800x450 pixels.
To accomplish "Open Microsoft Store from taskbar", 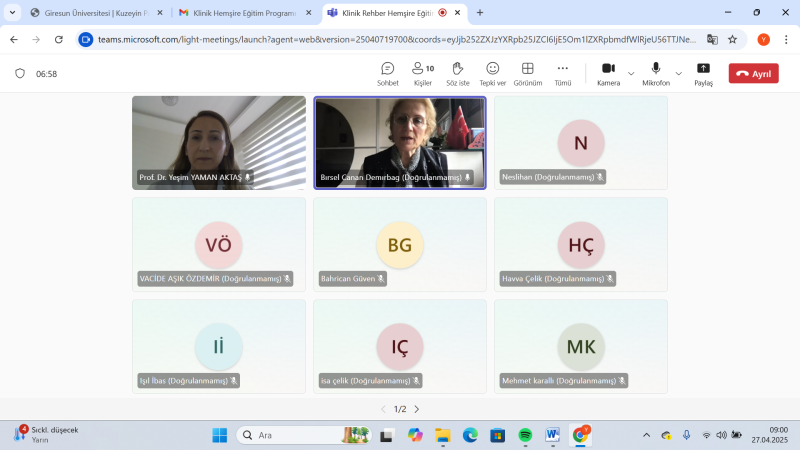I will 497,435.
